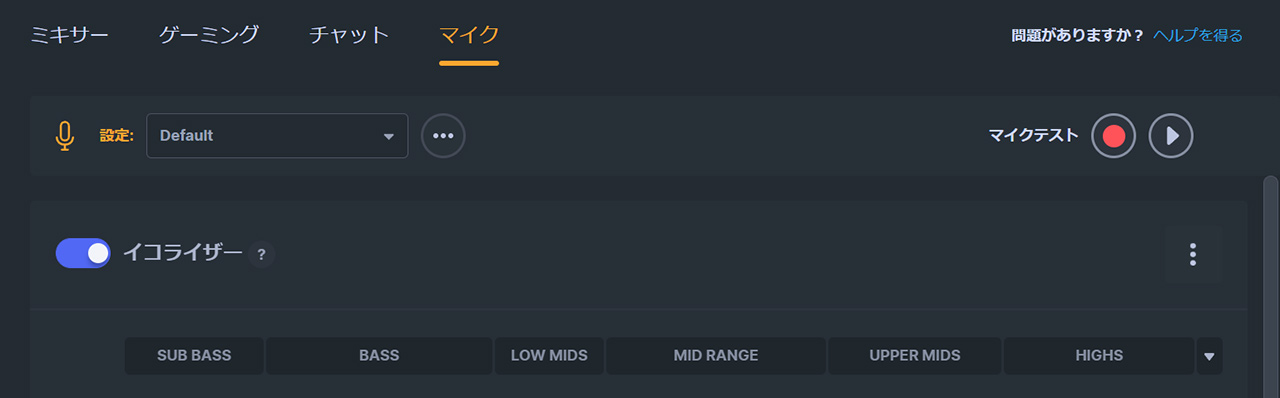Click the vertical scrollbar on the right

(x=1270, y=286)
